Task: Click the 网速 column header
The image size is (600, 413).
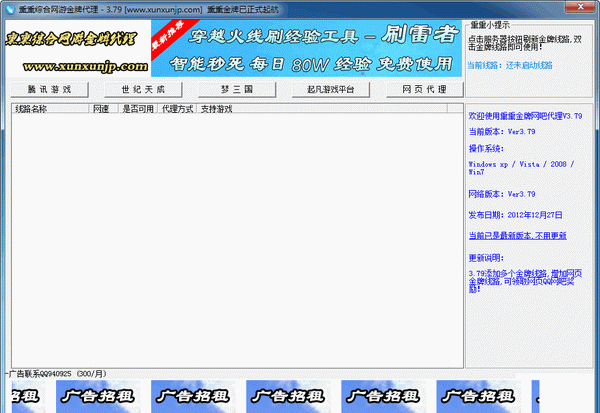Action: click(101, 108)
